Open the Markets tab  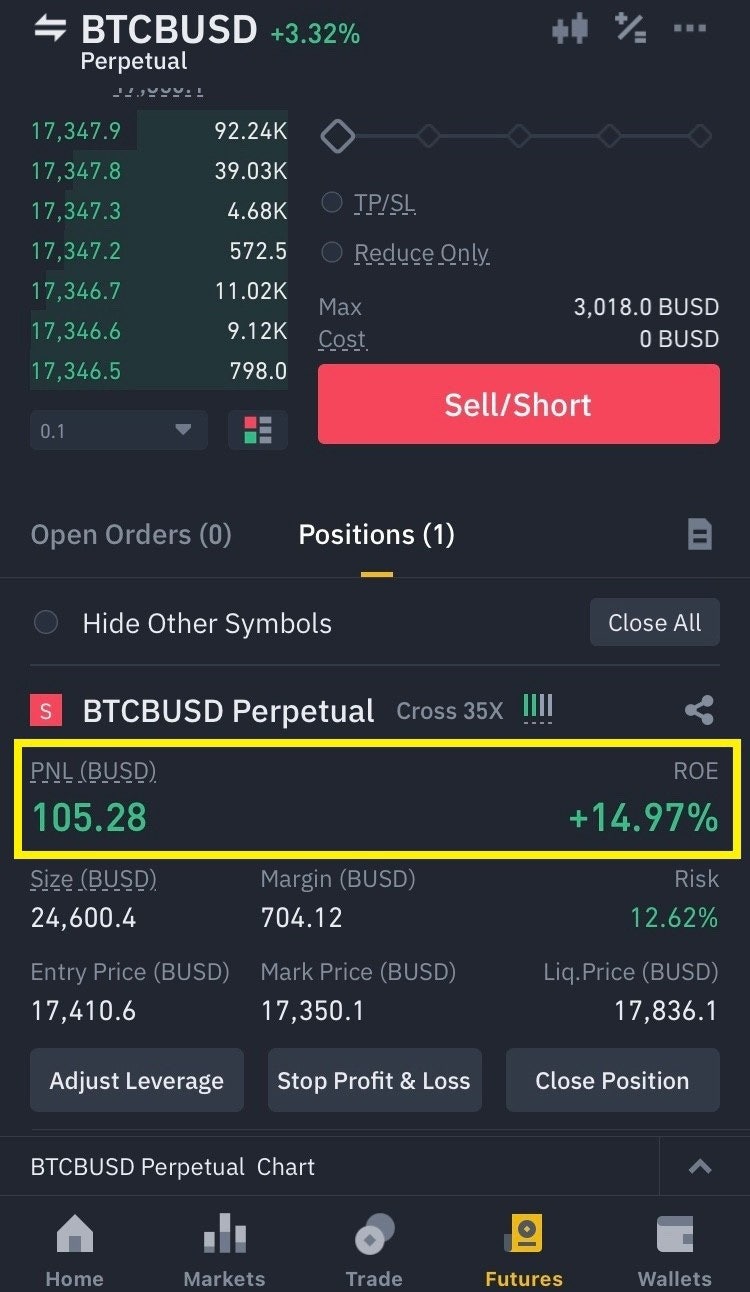pos(224,1248)
